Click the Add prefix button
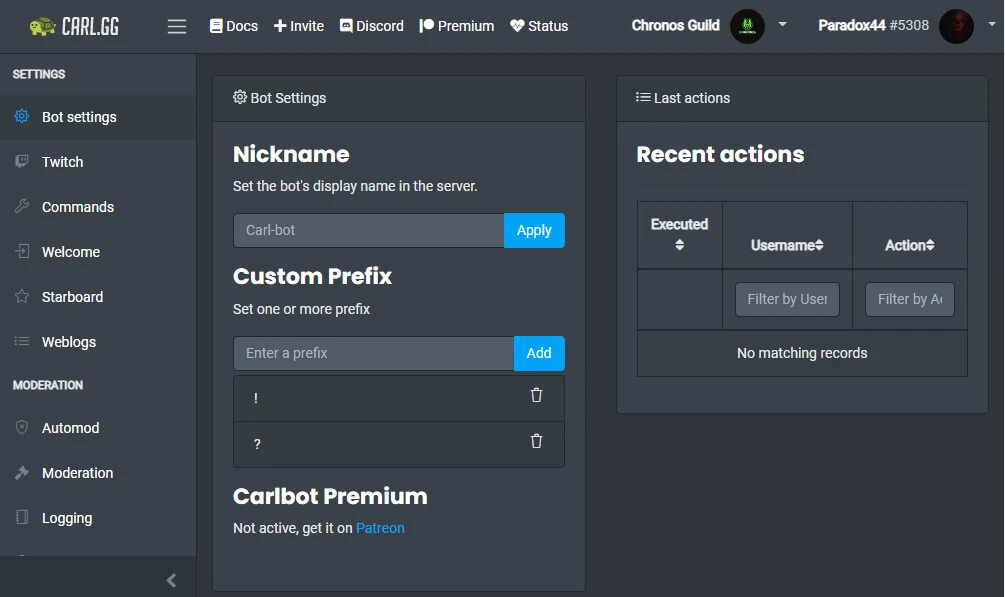Viewport: 1005px width, 597px height. coord(539,353)
